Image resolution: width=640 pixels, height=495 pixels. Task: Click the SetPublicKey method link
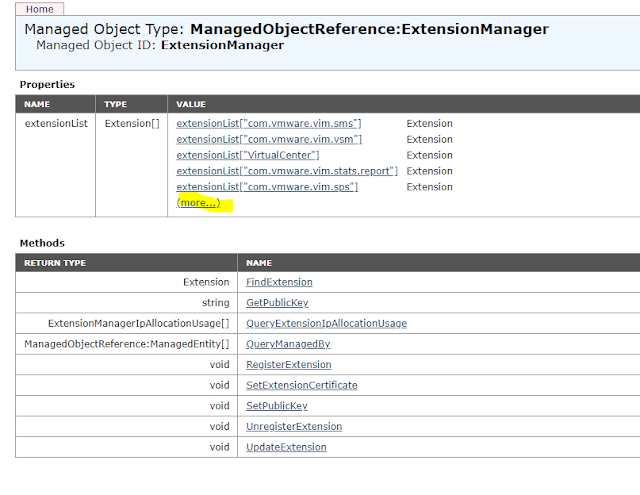(276, 406)
